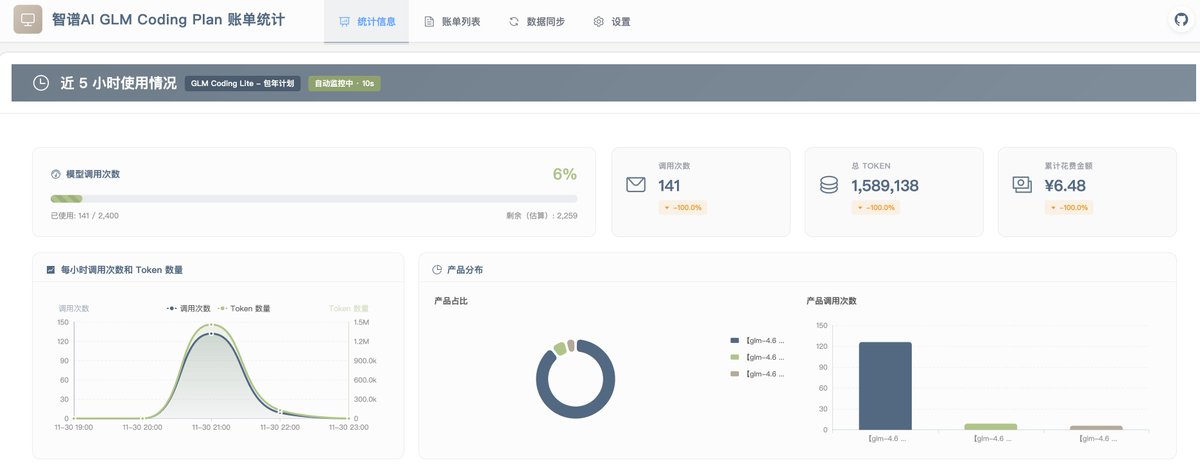Click the small tan bar in 产品调用次数
Viewport: 1200px width, 476px height.
1096,428
